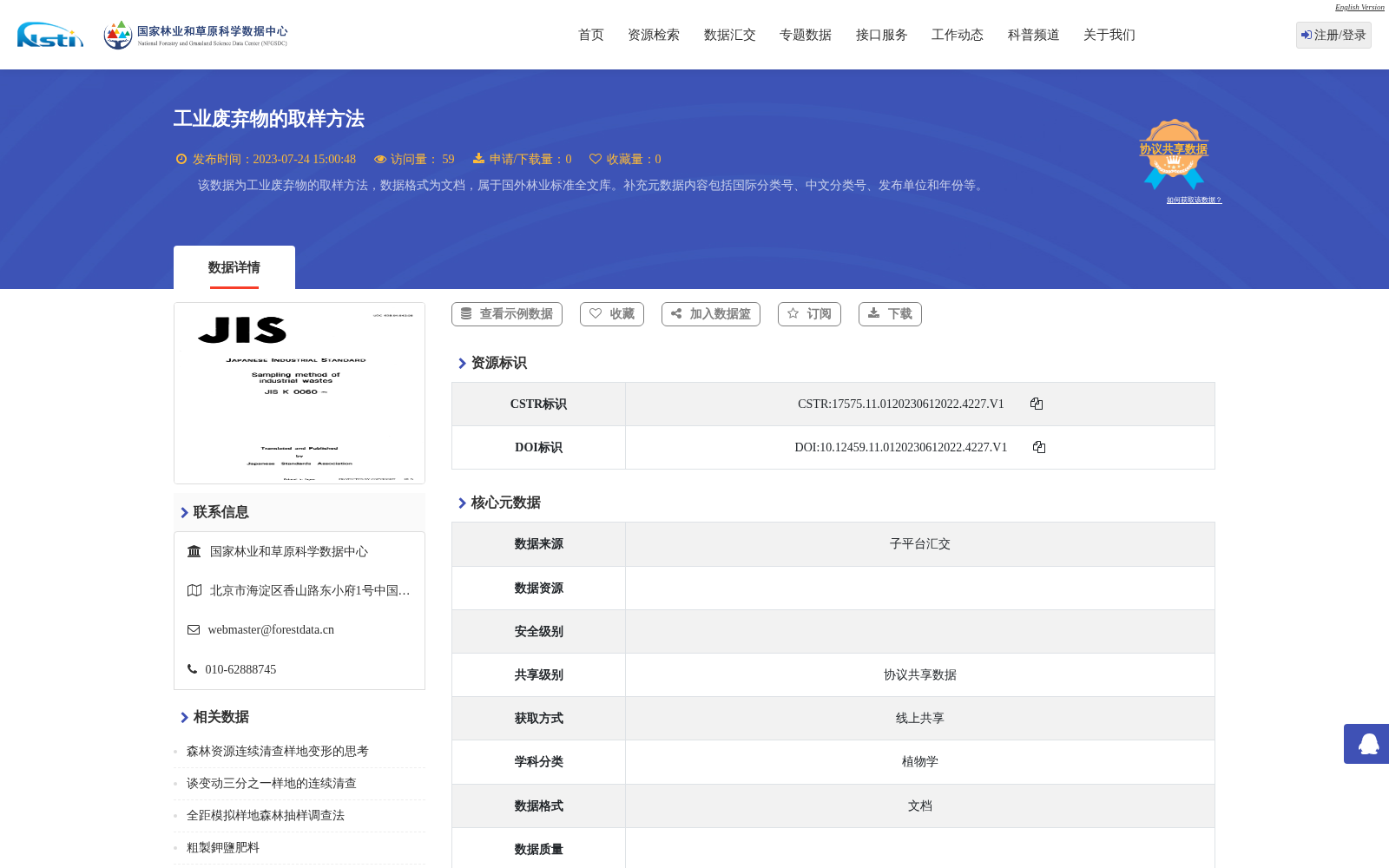Click the map icon next to the Beijing address

pos(194,590)
